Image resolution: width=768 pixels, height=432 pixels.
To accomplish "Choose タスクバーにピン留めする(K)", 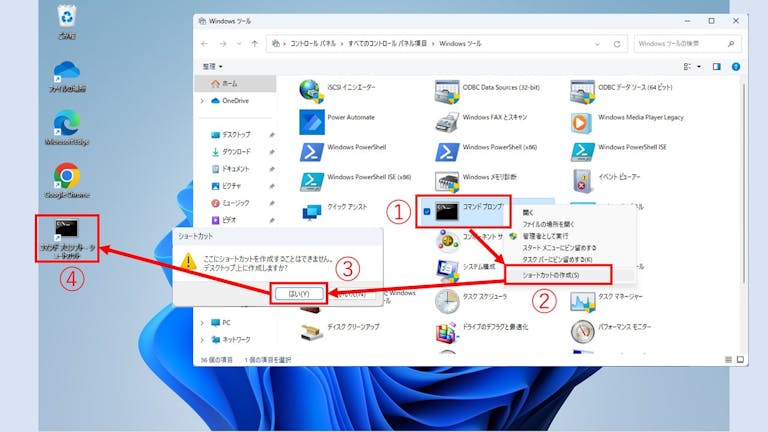I will point(557,260).
